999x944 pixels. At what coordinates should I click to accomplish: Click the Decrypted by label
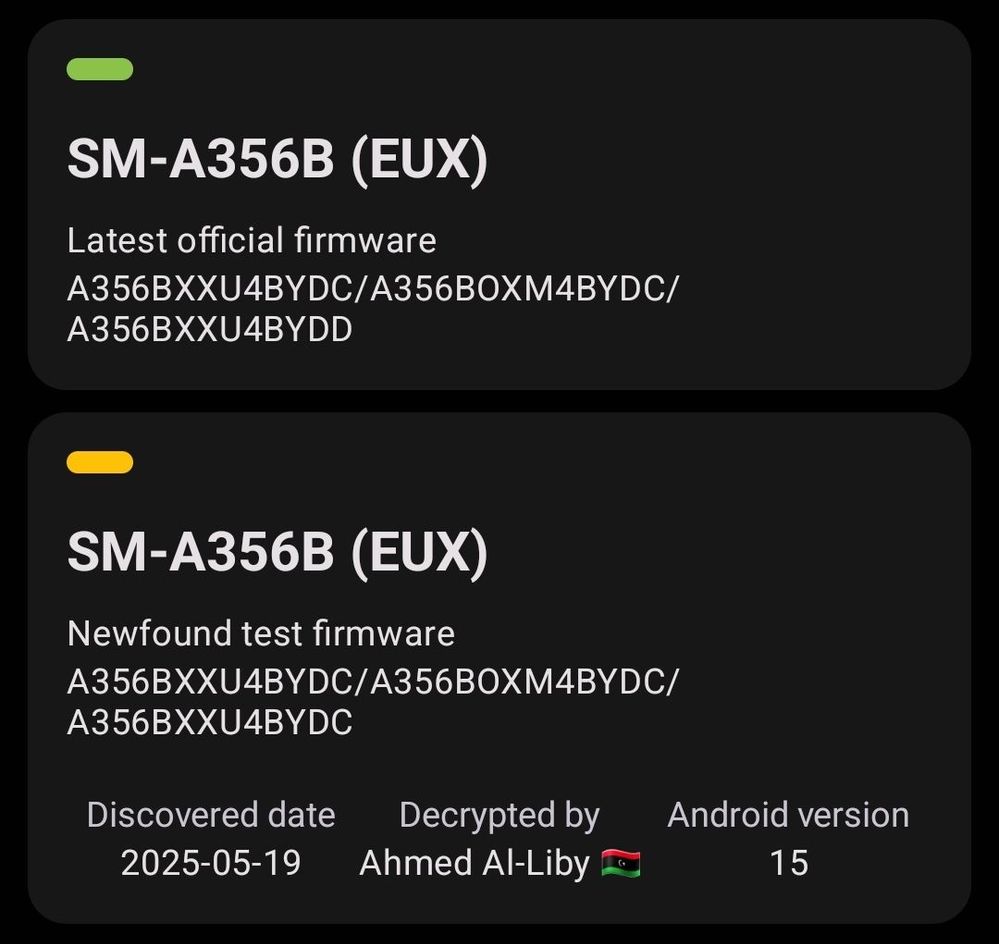tap(500, 816)
